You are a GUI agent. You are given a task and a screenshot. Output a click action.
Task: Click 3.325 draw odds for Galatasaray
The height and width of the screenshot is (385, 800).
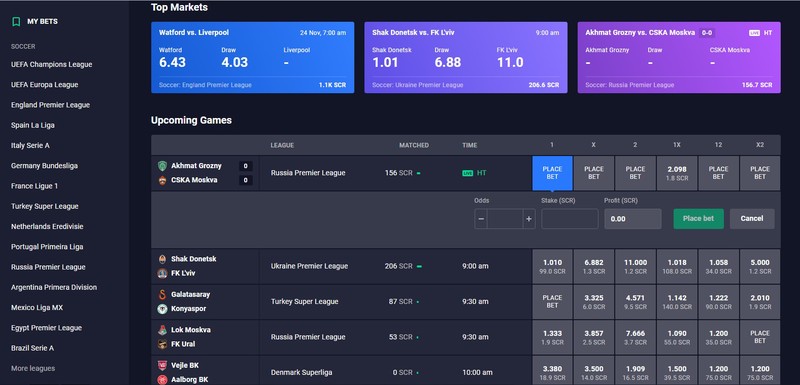click(x=593, y=302)
